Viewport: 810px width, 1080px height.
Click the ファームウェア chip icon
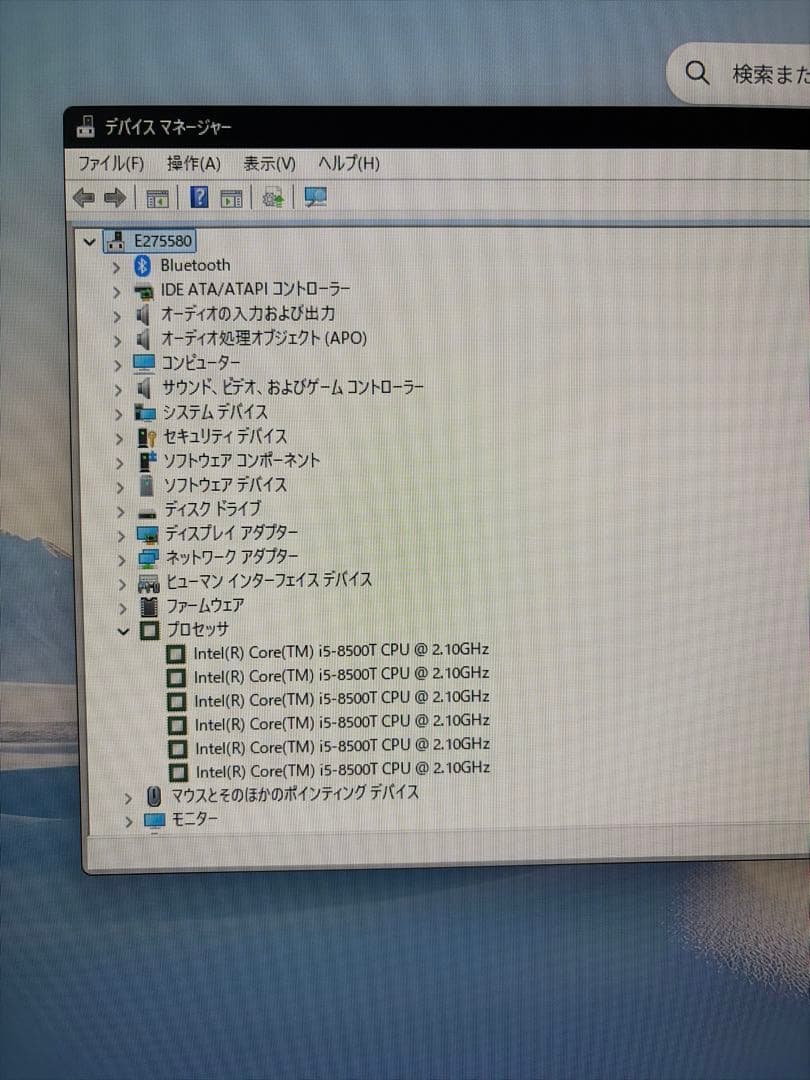click(149, 607)
